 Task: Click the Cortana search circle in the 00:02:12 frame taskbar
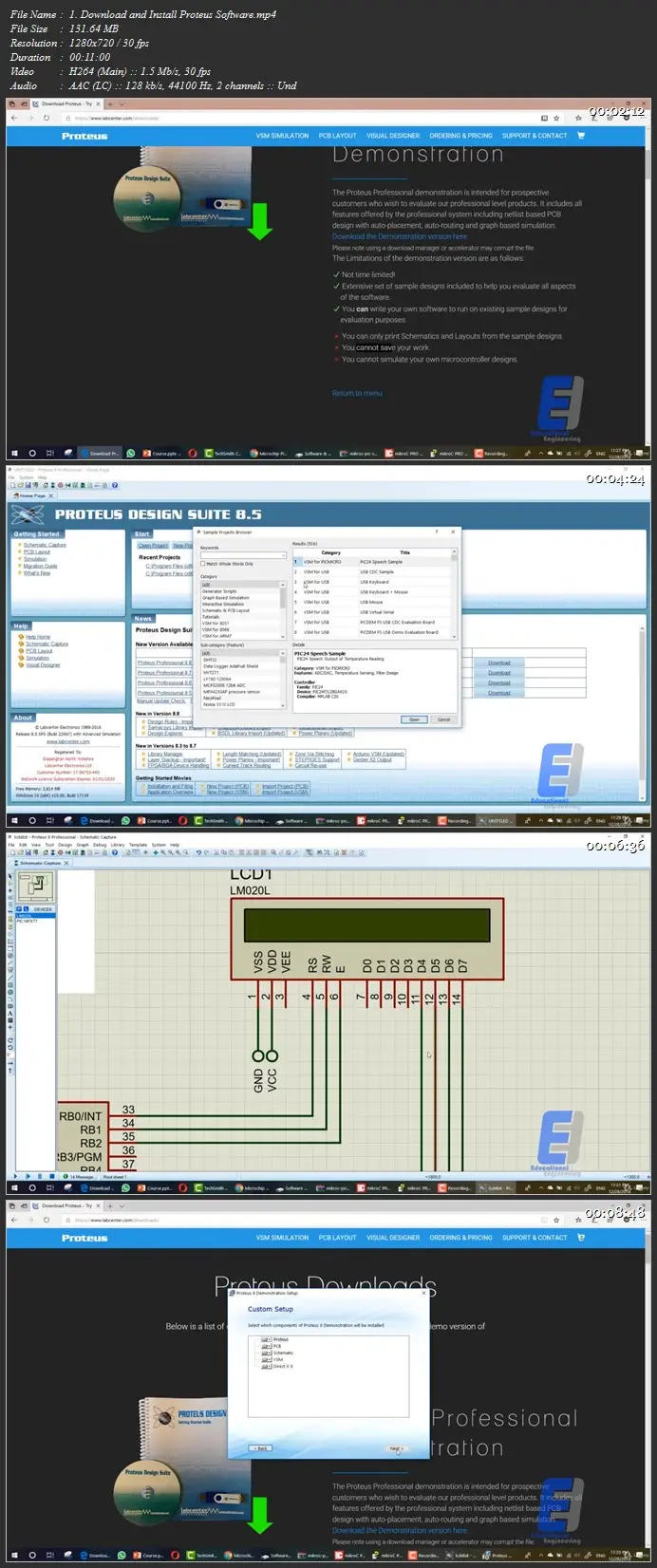(32, 454)
